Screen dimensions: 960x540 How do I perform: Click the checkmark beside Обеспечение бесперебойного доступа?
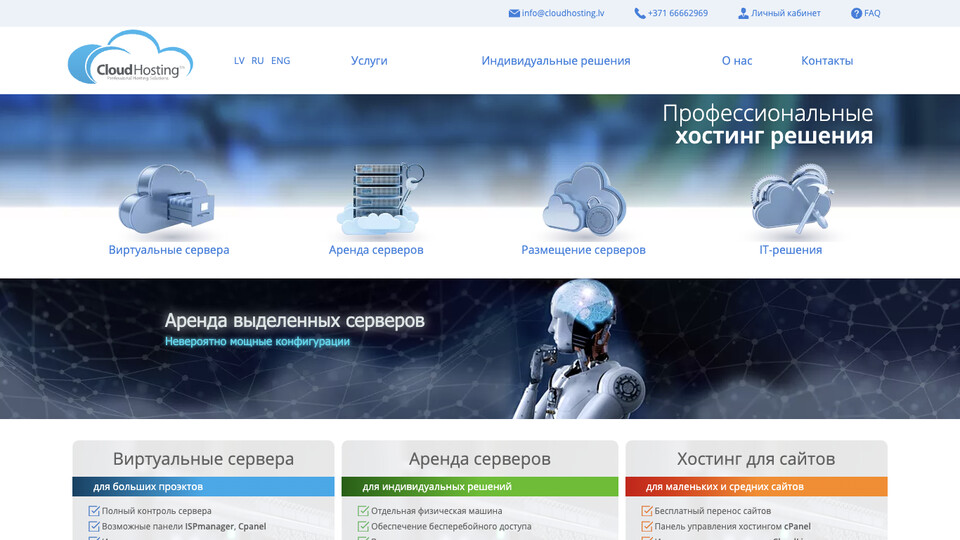363,526
